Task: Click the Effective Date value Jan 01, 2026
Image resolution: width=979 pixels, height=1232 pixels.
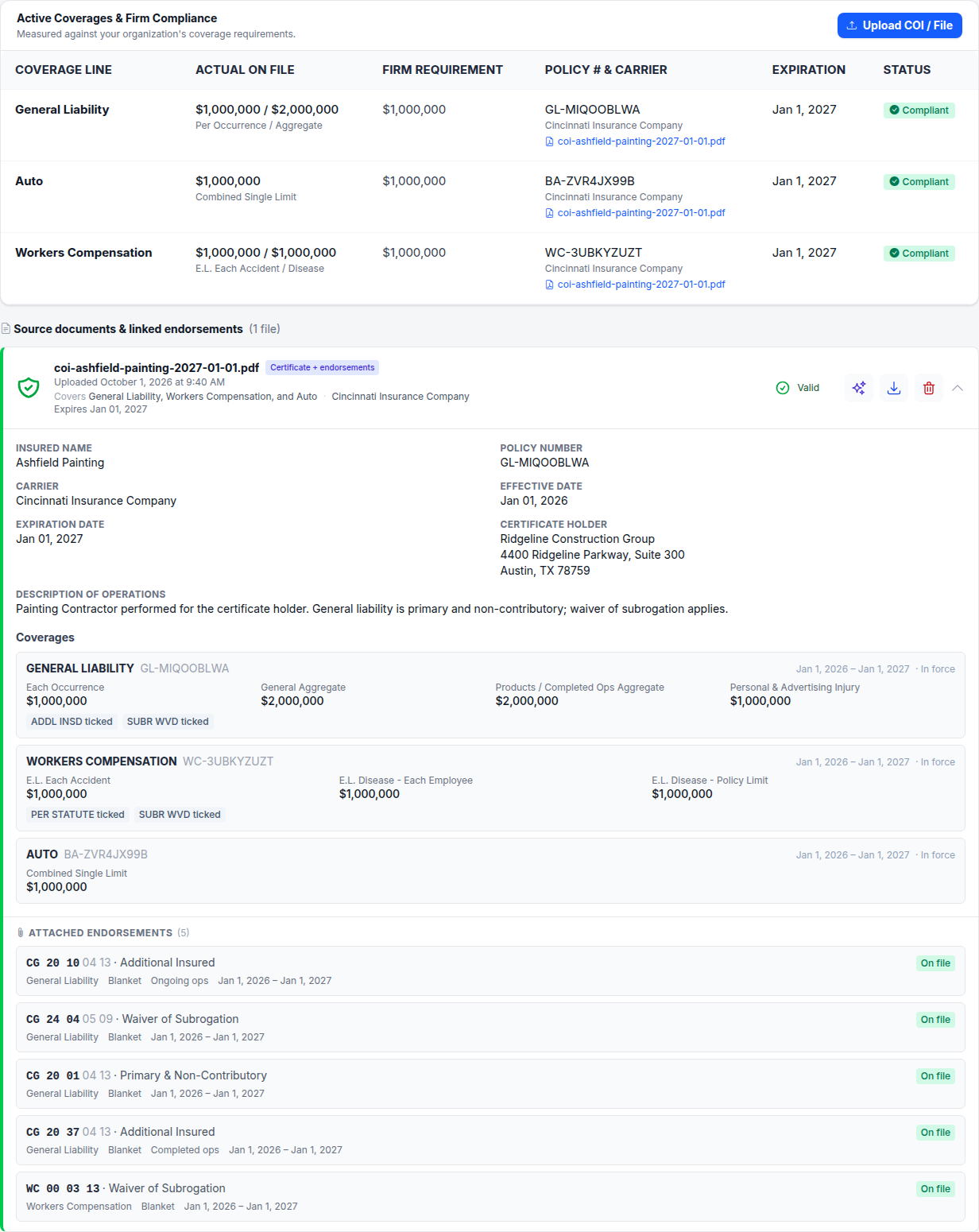Action: (534, 501)
